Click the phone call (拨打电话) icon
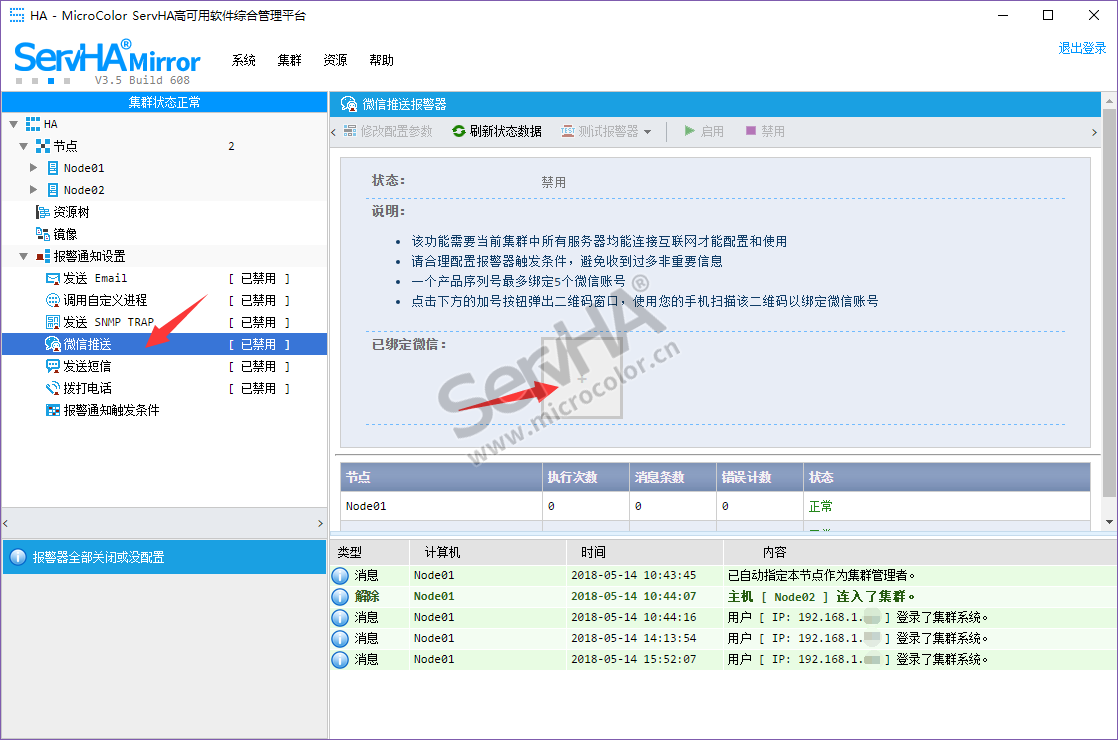 tap(53, 388)
